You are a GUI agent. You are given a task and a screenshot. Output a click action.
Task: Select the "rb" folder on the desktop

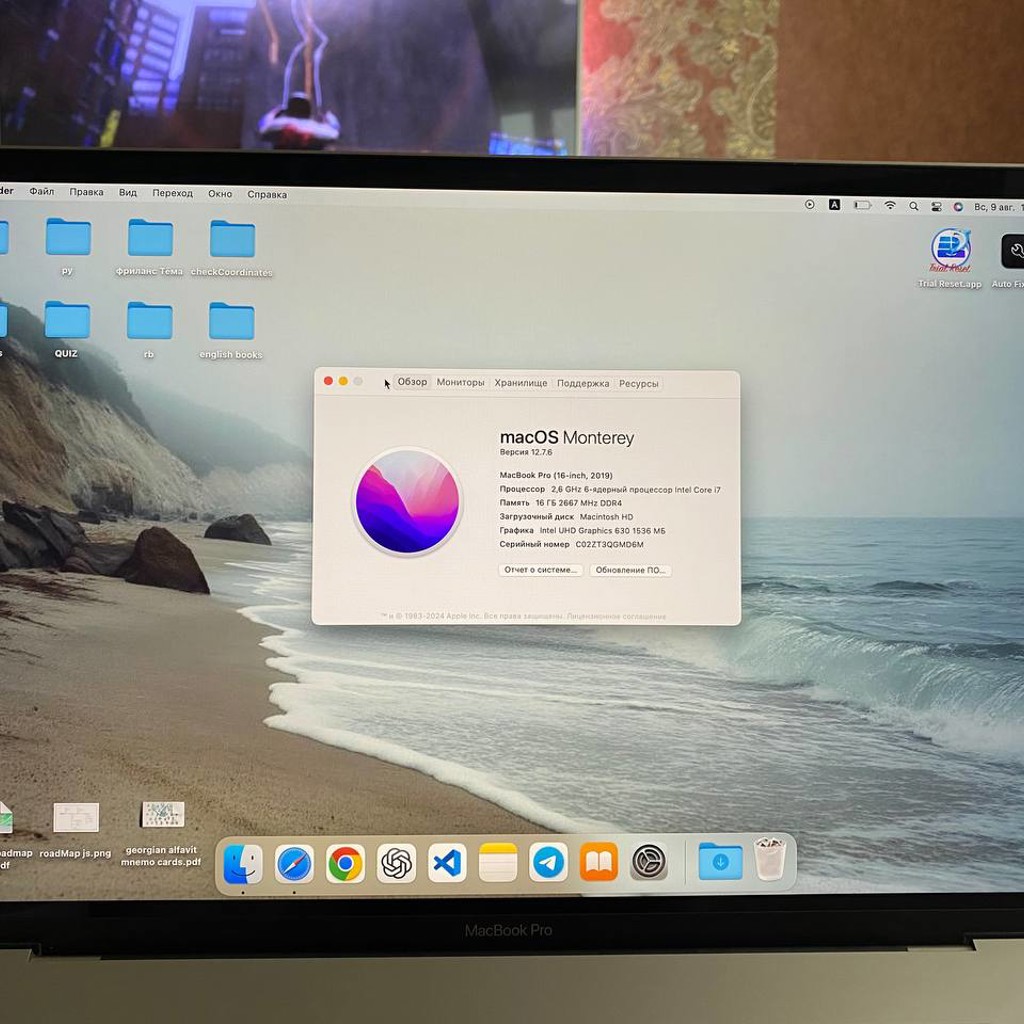click(x=149, y=330)
